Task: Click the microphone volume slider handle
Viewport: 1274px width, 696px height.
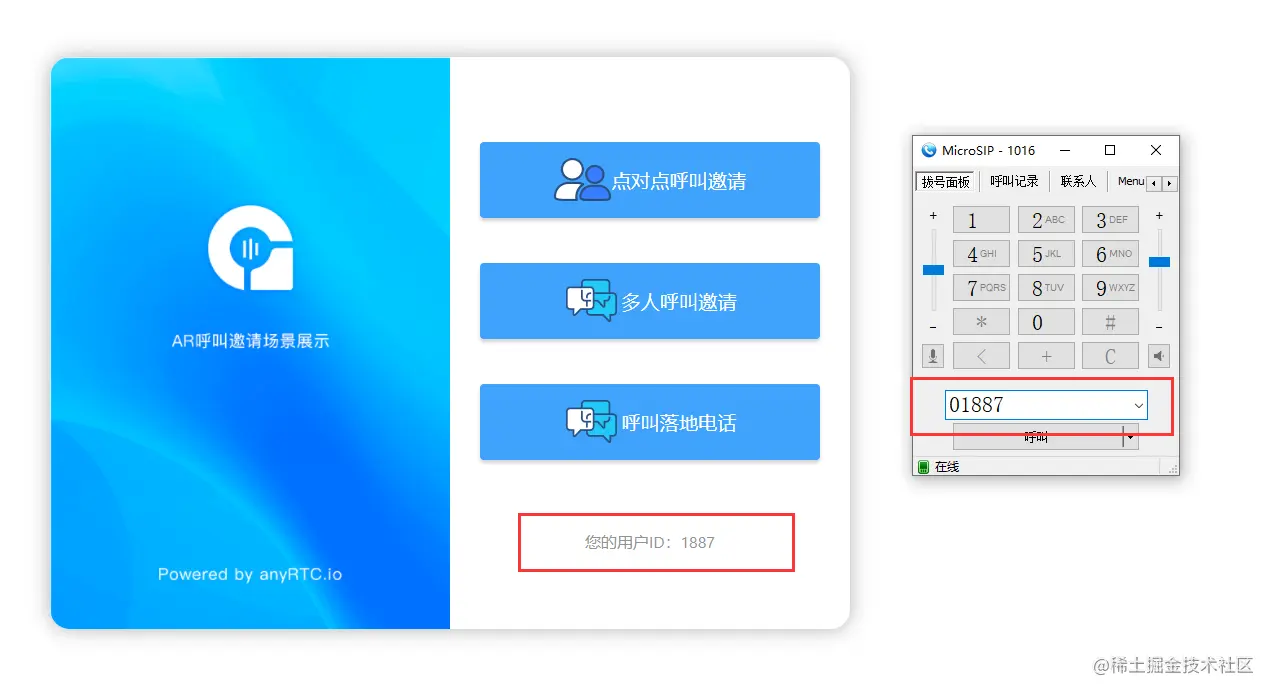Action: (933, 270)
